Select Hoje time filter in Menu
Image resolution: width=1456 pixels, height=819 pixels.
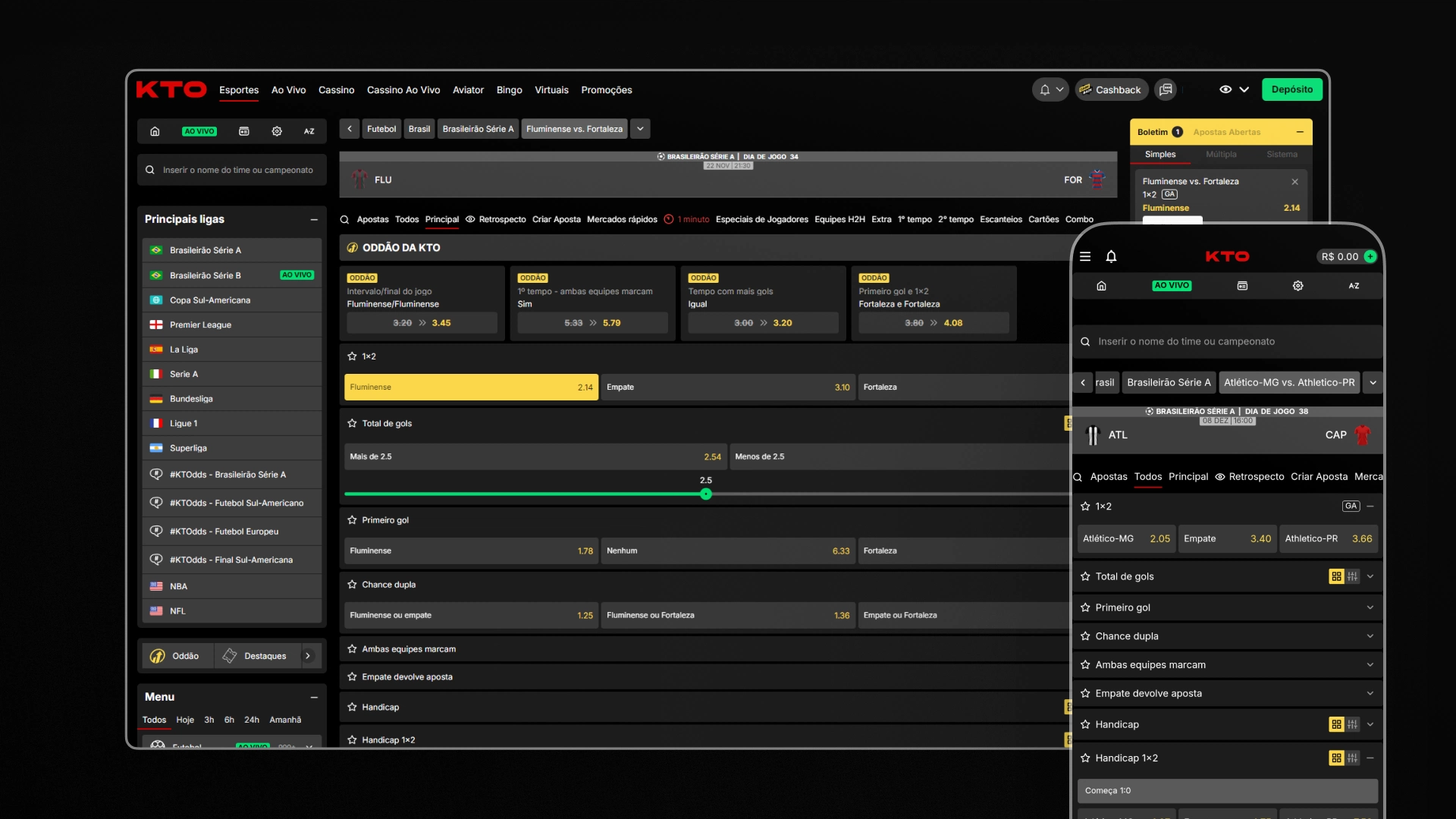(x=185, y=720)
